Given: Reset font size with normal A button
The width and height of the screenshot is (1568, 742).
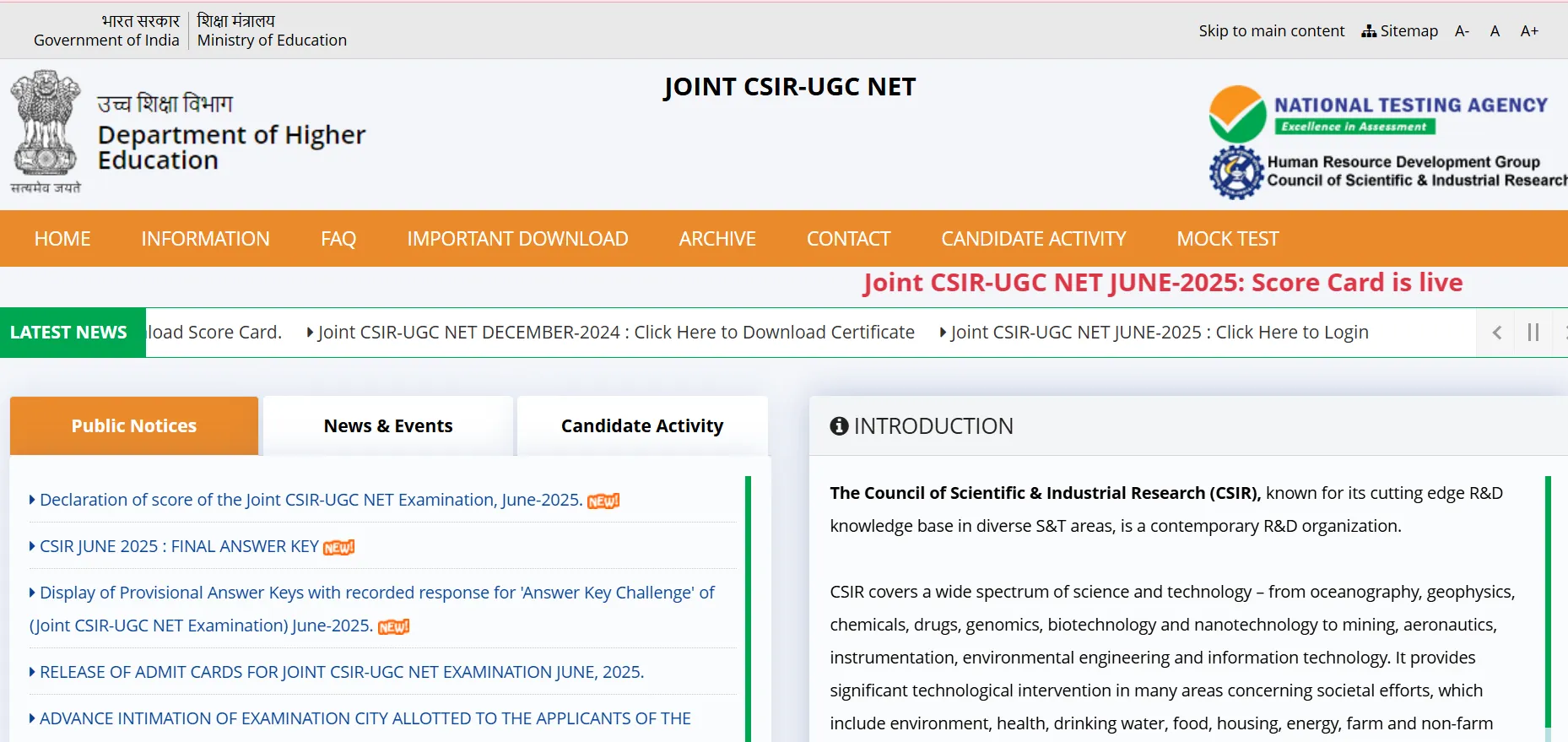Looking at the screenshot, I should coord(1495,31).
